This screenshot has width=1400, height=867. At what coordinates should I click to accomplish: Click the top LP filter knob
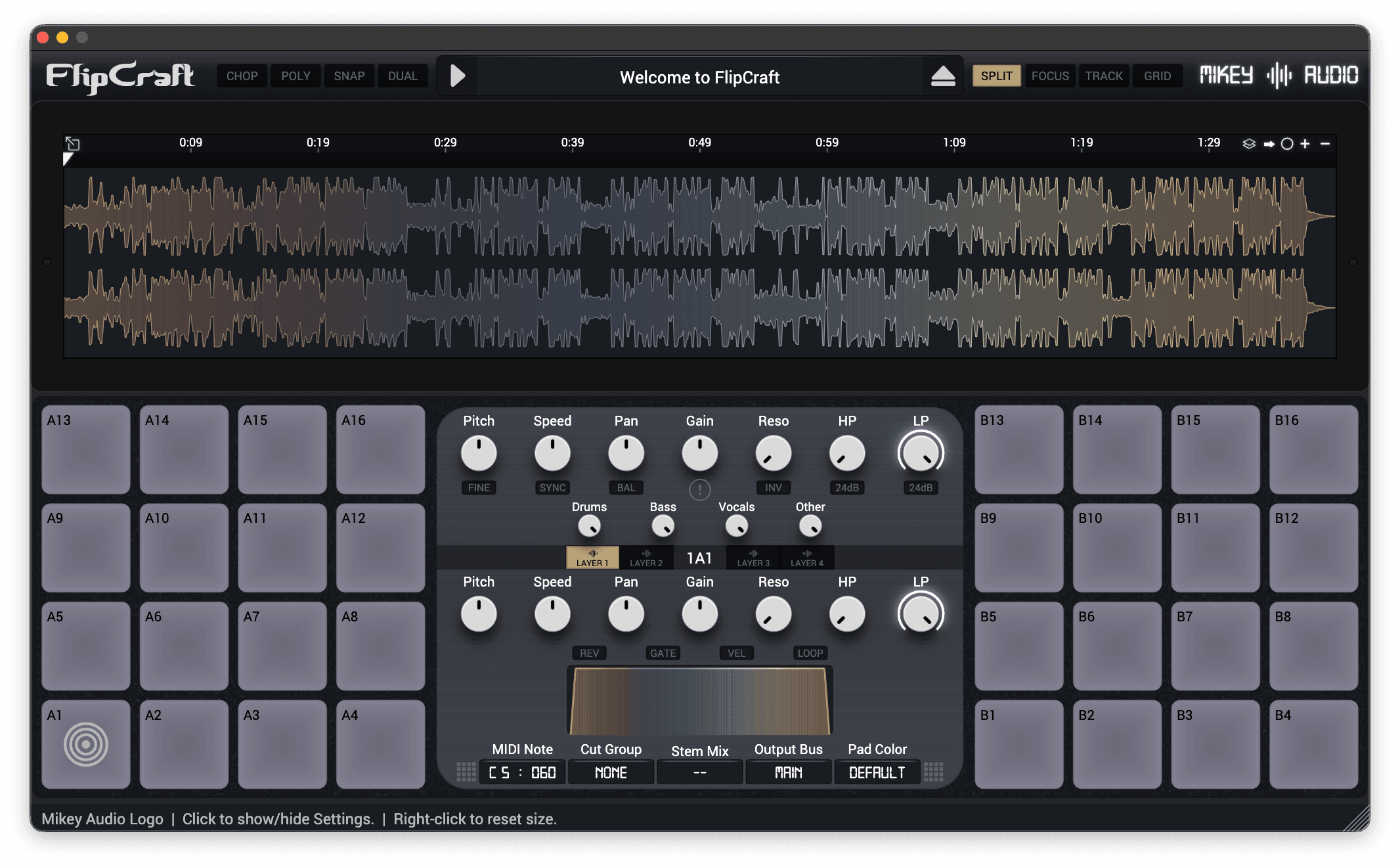(921, 453)
